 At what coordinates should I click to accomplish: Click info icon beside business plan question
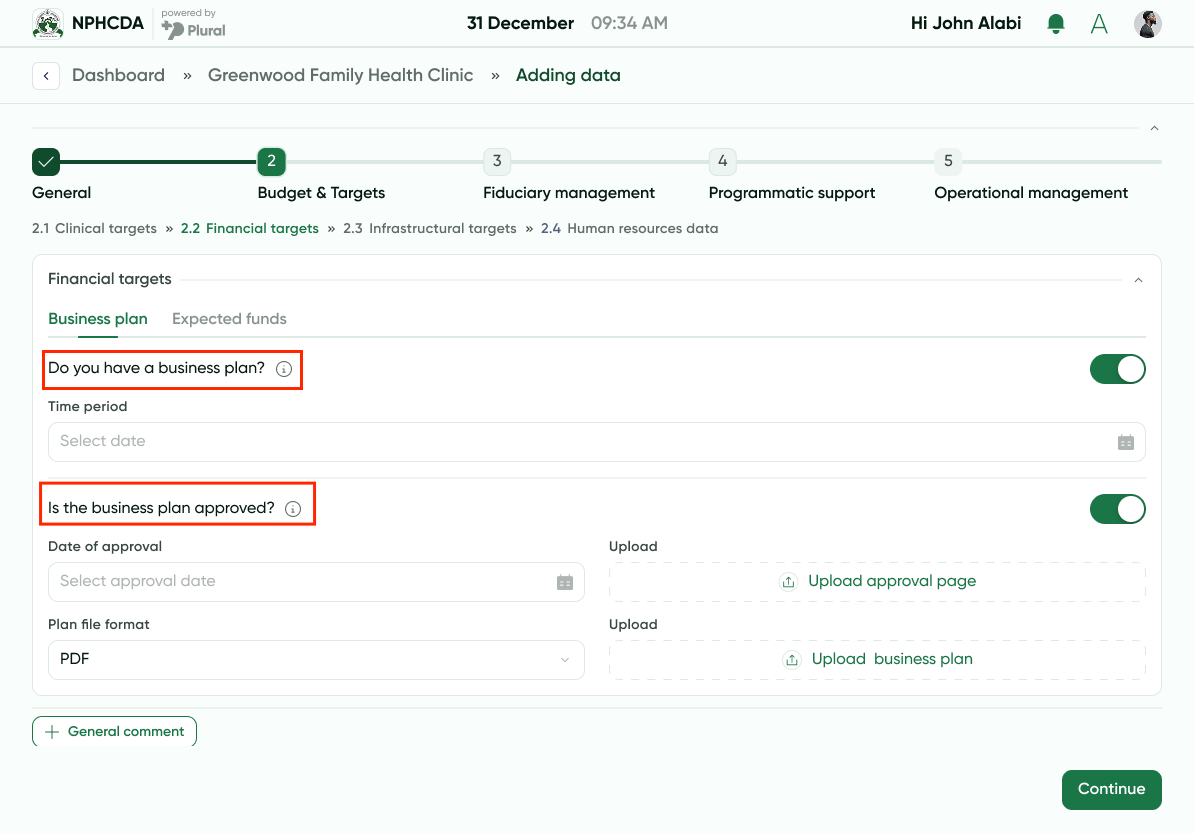pyautogui.click(x=284, y=369)
